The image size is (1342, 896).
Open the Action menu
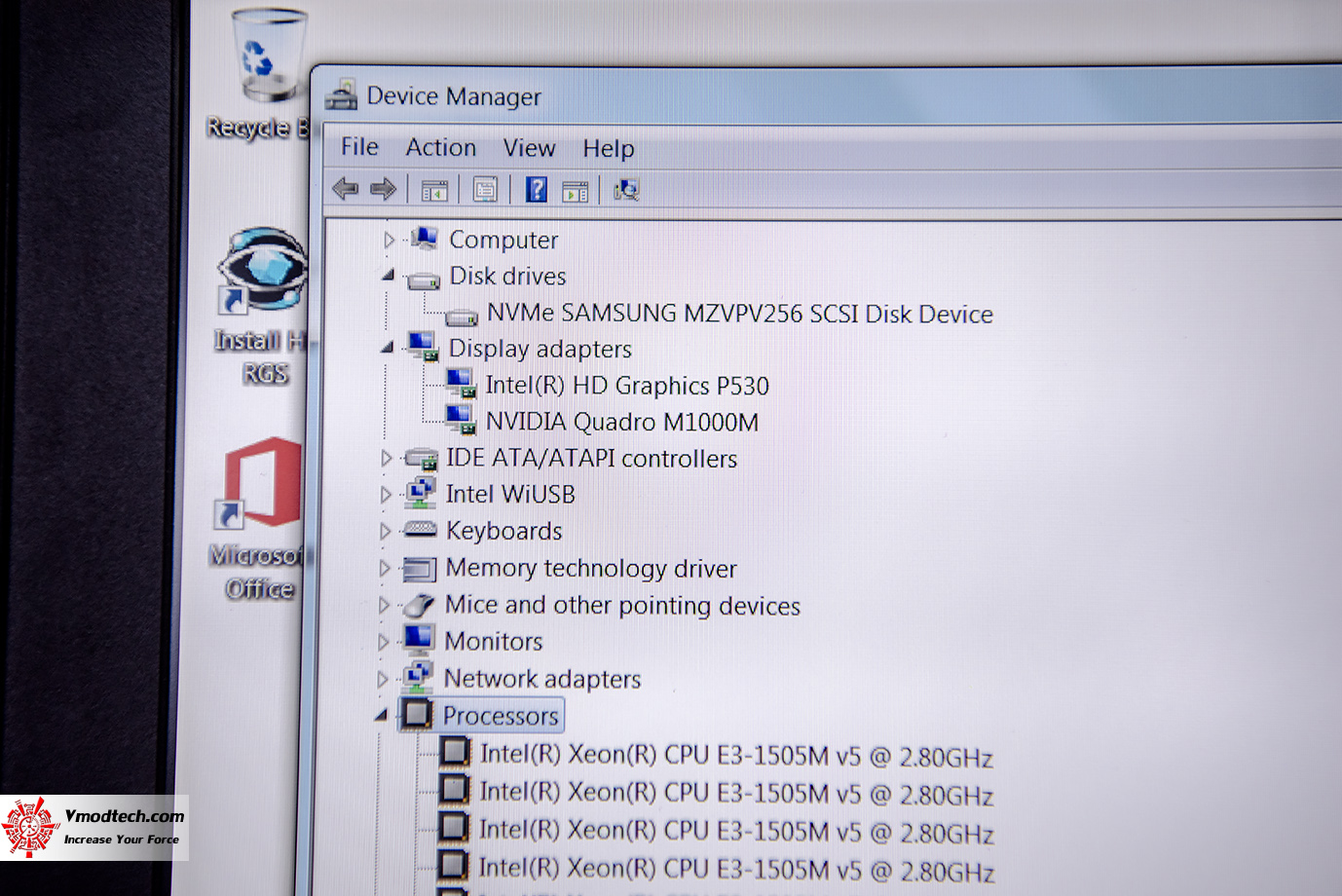tap(441, 147)
